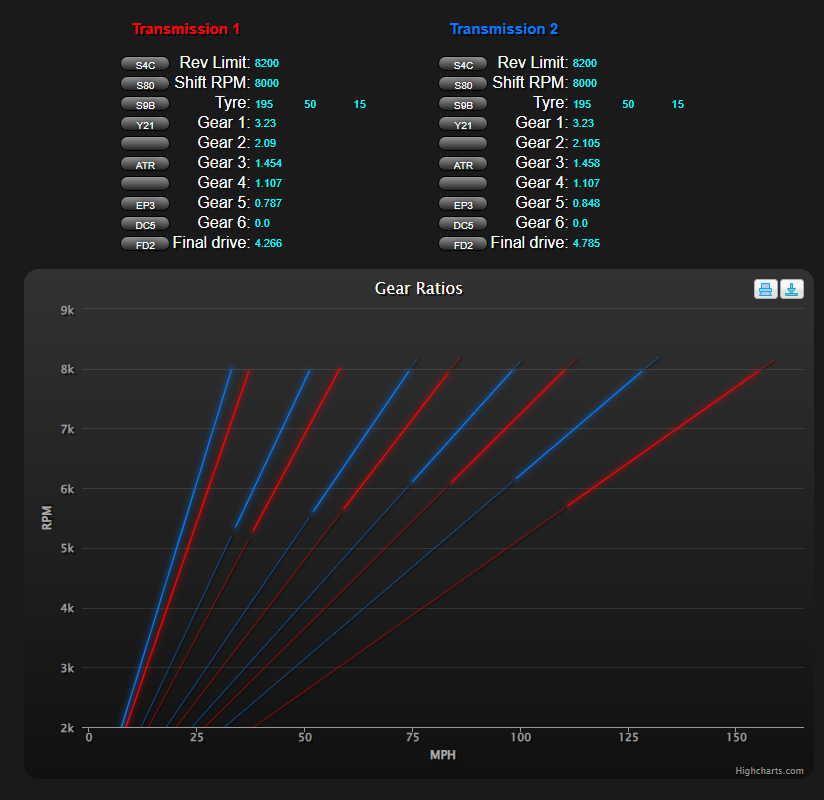Load S4C preset for Transmission 1
Viewport: 824px width, 800px height.
(145, 64)
